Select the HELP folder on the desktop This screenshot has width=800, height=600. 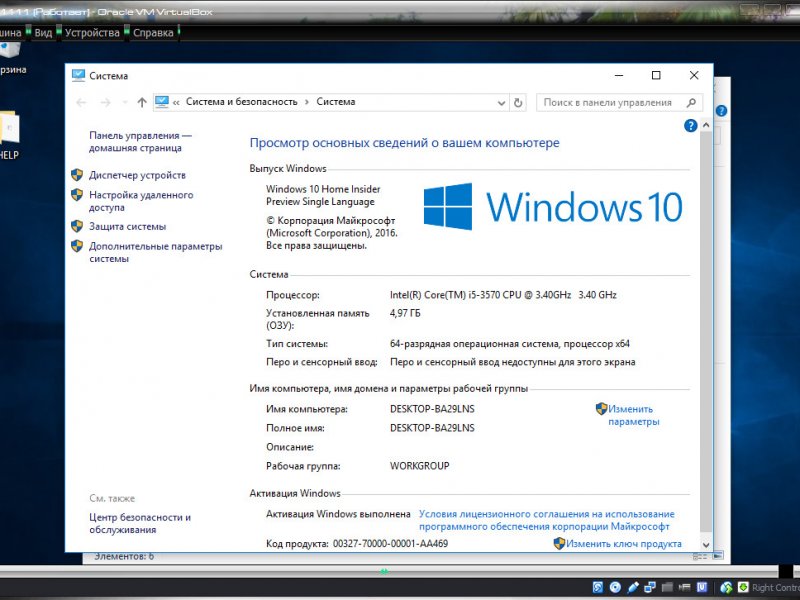pyautogui.click(x=9, y=135)
